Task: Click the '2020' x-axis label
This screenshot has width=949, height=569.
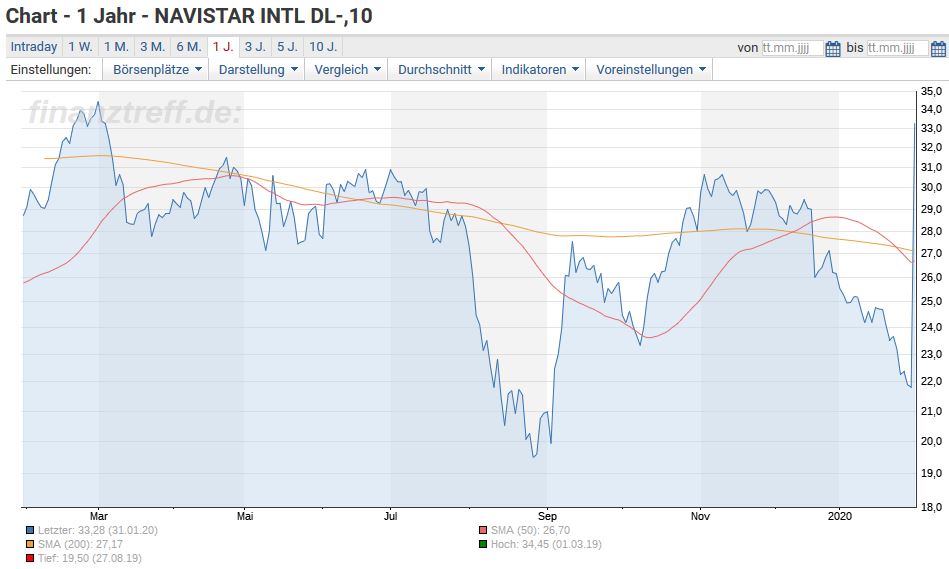Action: pyautogui.click(x=839, y=516)
